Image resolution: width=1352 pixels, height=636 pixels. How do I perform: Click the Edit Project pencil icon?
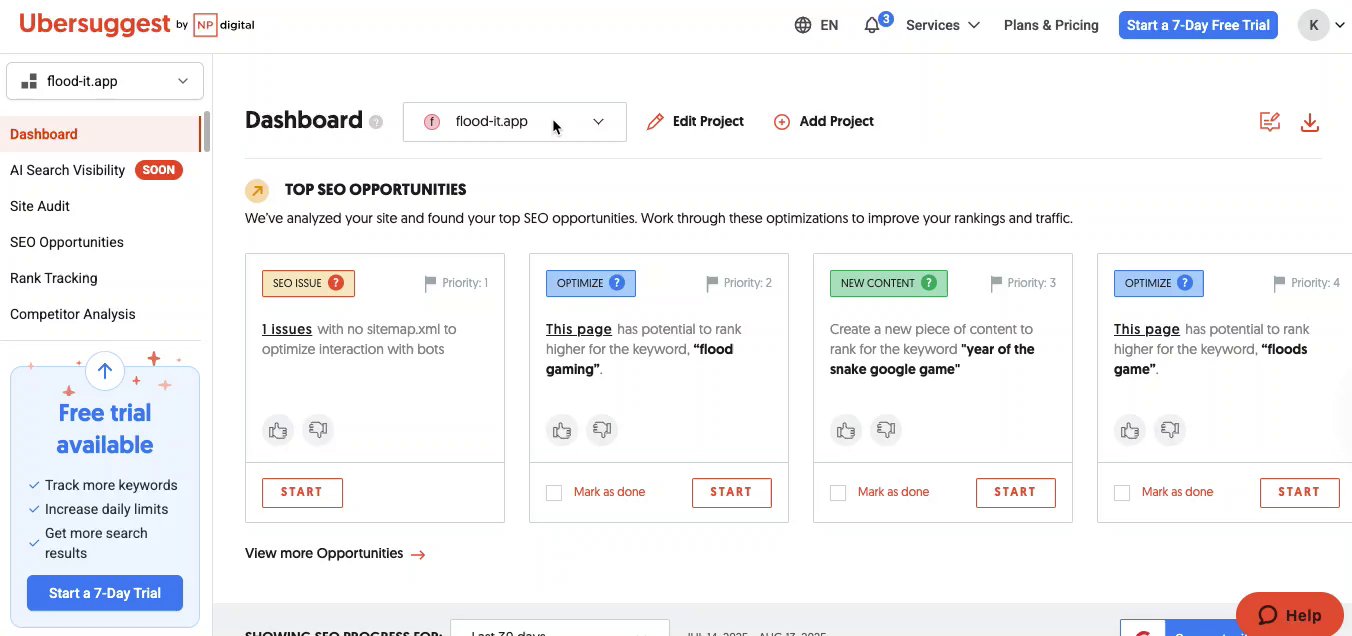point(655,122)
